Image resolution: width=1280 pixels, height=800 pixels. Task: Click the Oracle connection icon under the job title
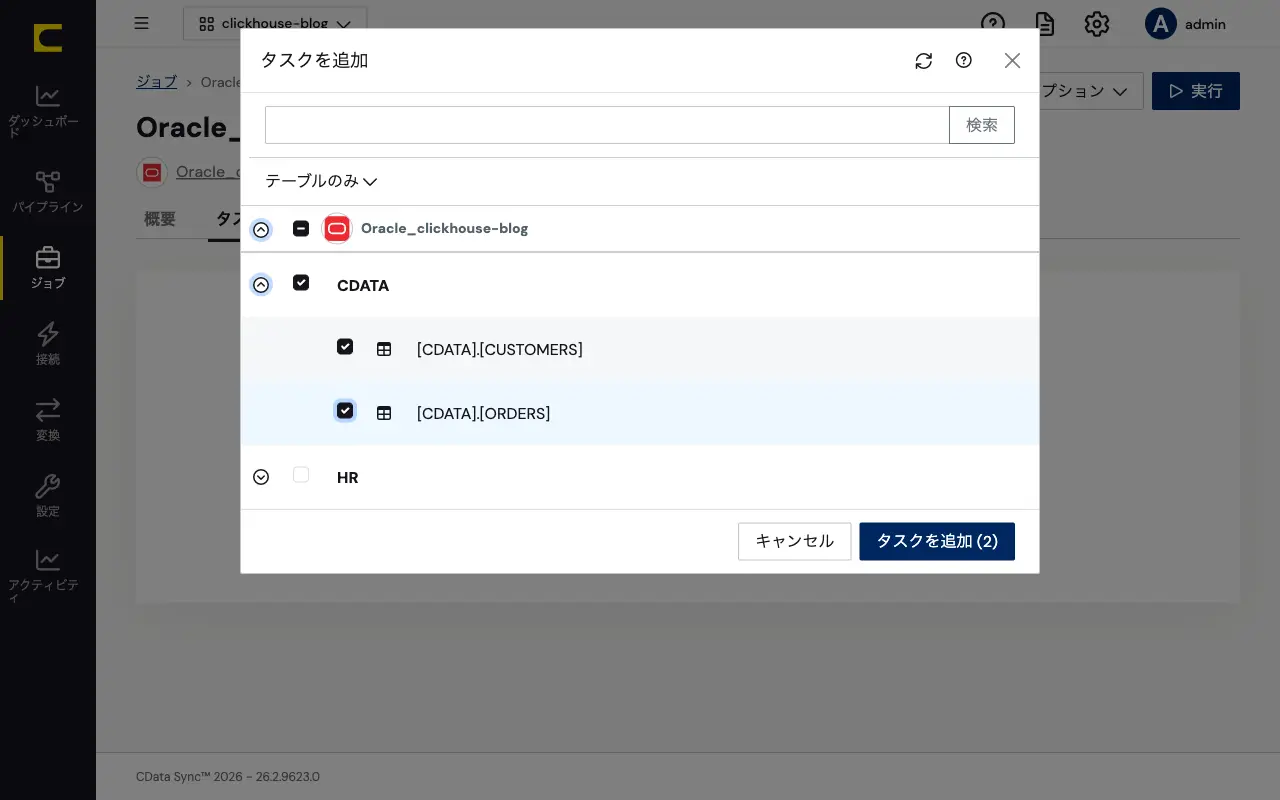[x=152, y=172]
